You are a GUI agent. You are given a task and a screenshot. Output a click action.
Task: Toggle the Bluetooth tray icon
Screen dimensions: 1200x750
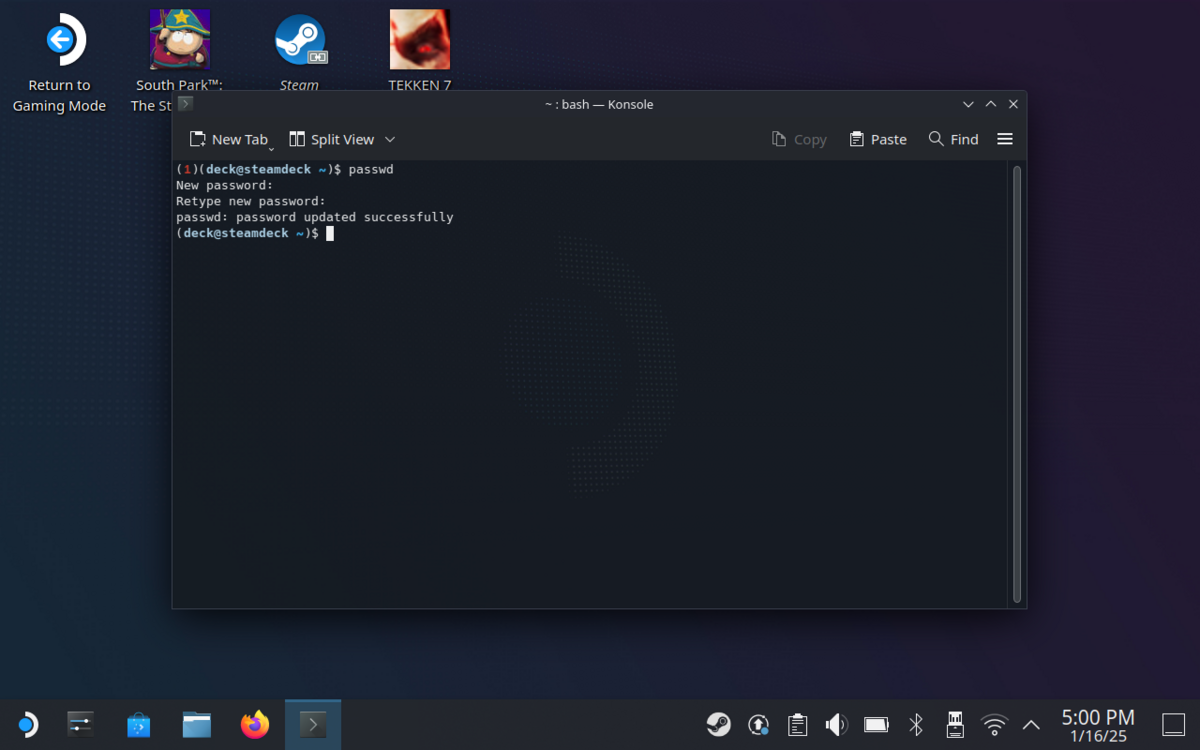(916, 724)
